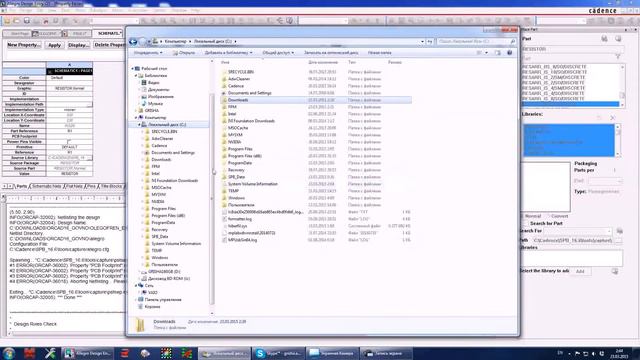Open the address bar history dropdown arrow
The image size is (640, 360).
pos(422,41)
